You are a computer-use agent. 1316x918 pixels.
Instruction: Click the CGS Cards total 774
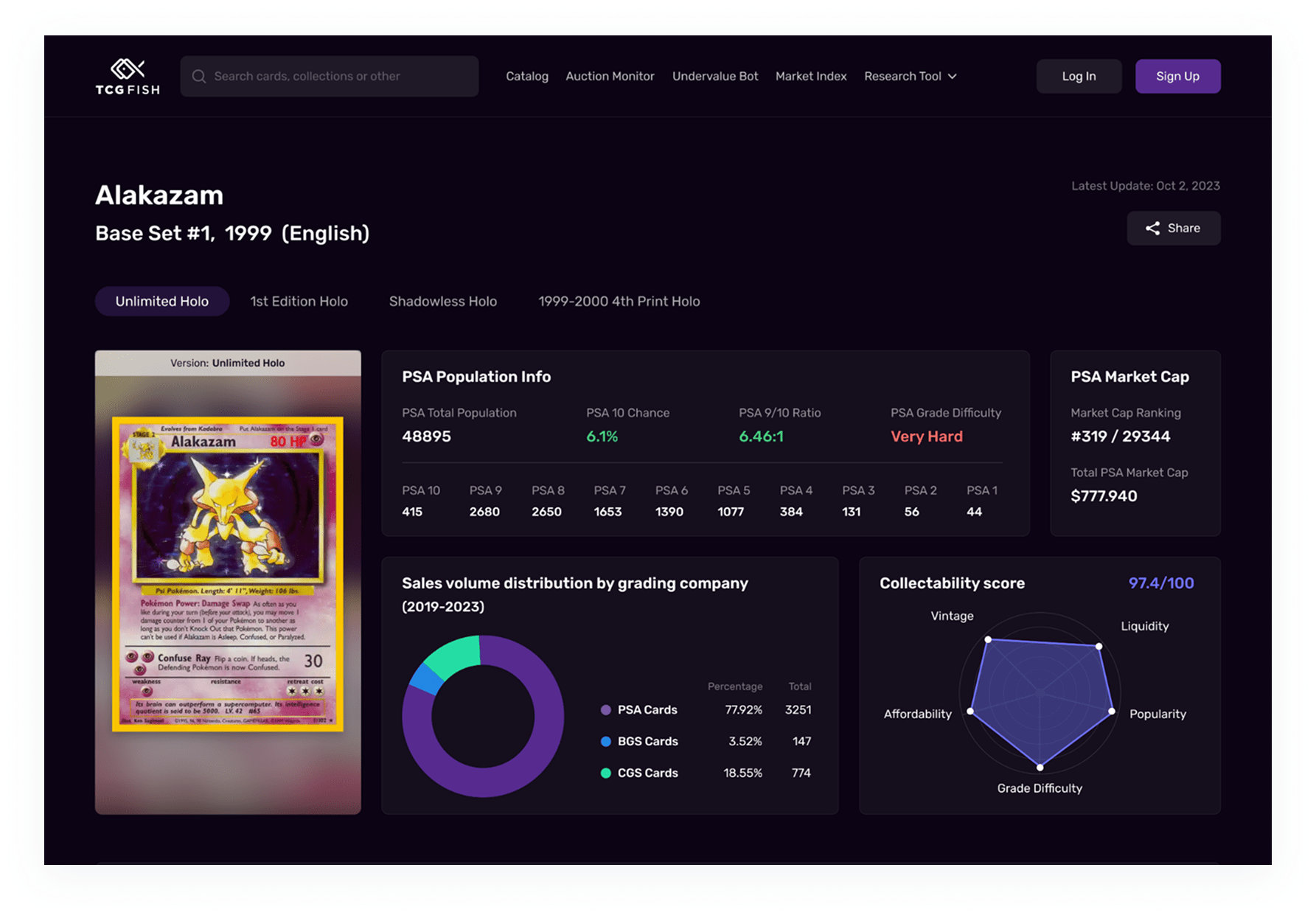pos(801,773)
